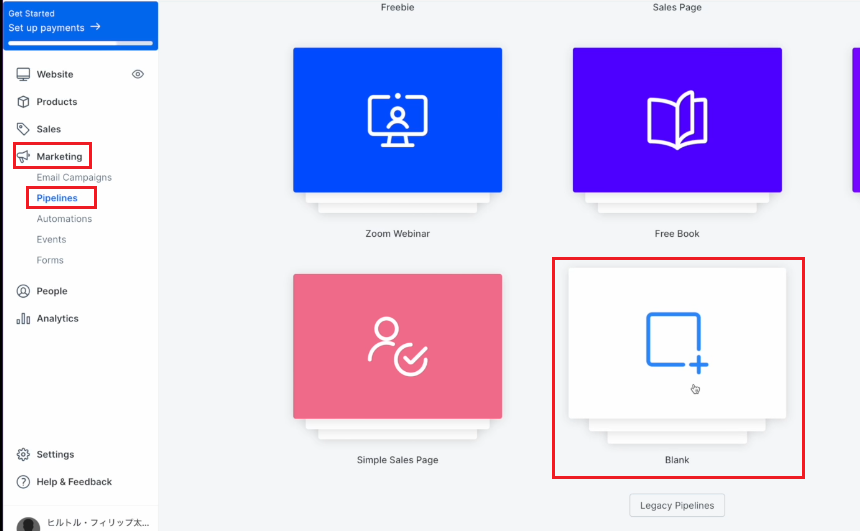Image resolution: width=860 pixels, height=531 pixels.
Task: Click the user profile avatar
Action: (28, 524)
